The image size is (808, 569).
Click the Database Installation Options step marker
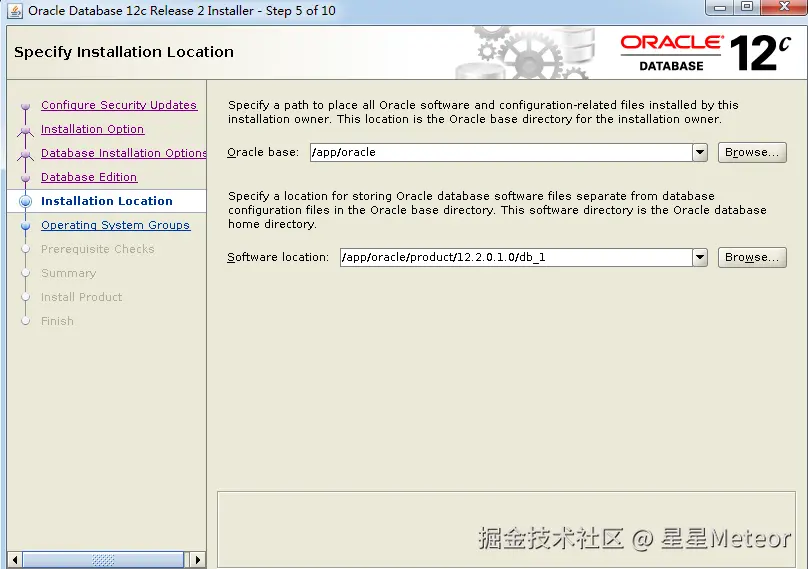25,155
